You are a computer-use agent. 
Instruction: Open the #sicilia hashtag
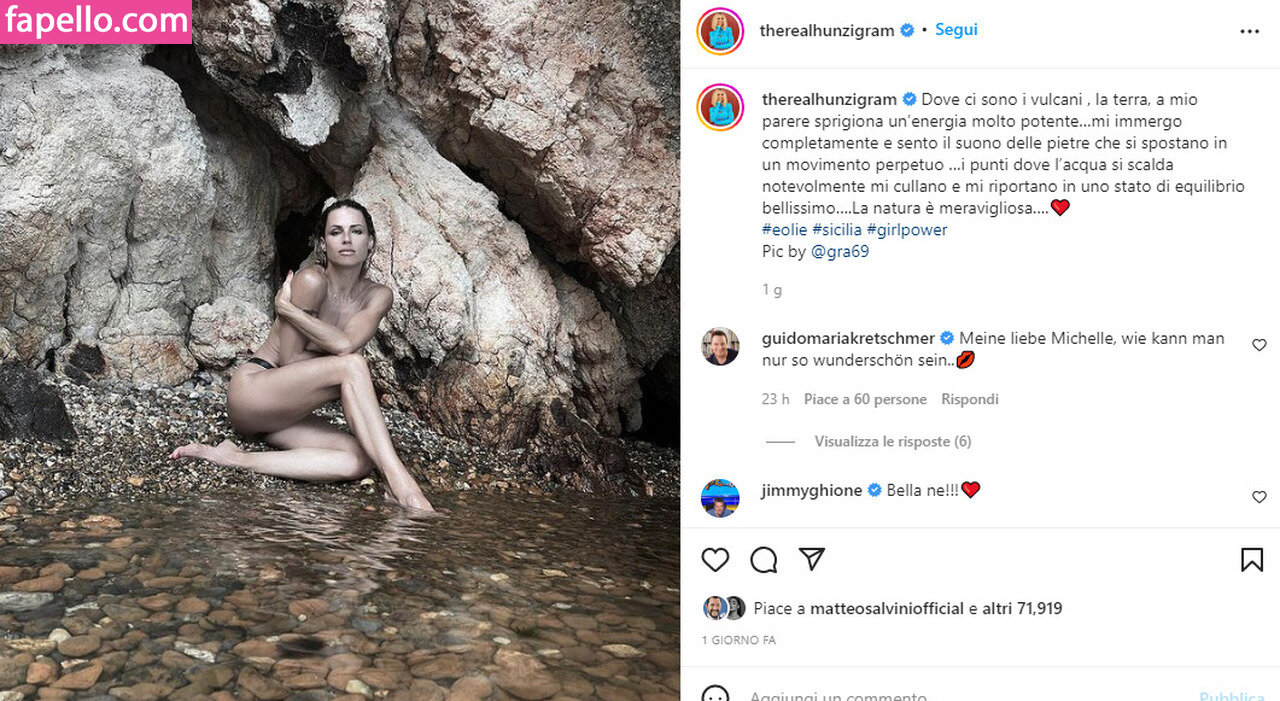point(837,230)
